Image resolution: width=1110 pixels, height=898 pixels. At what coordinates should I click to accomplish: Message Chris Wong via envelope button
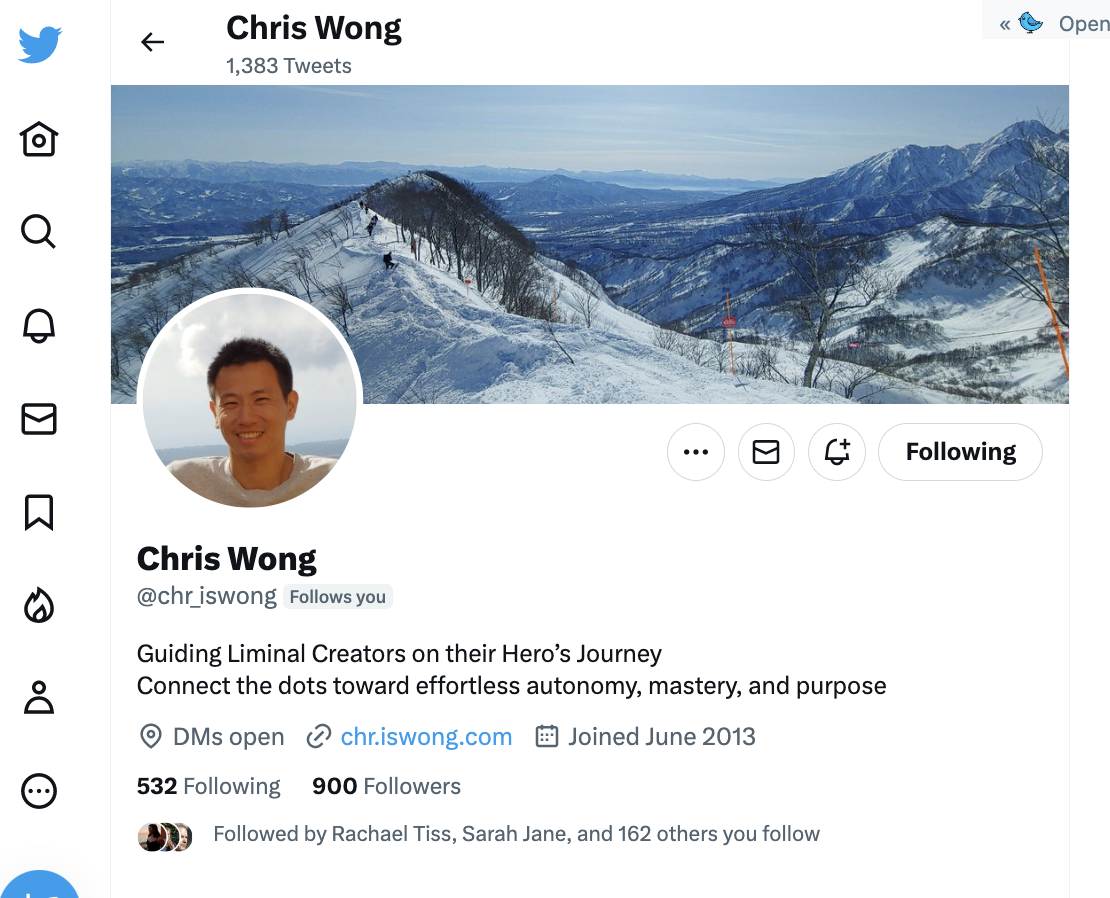pos(766,451)
